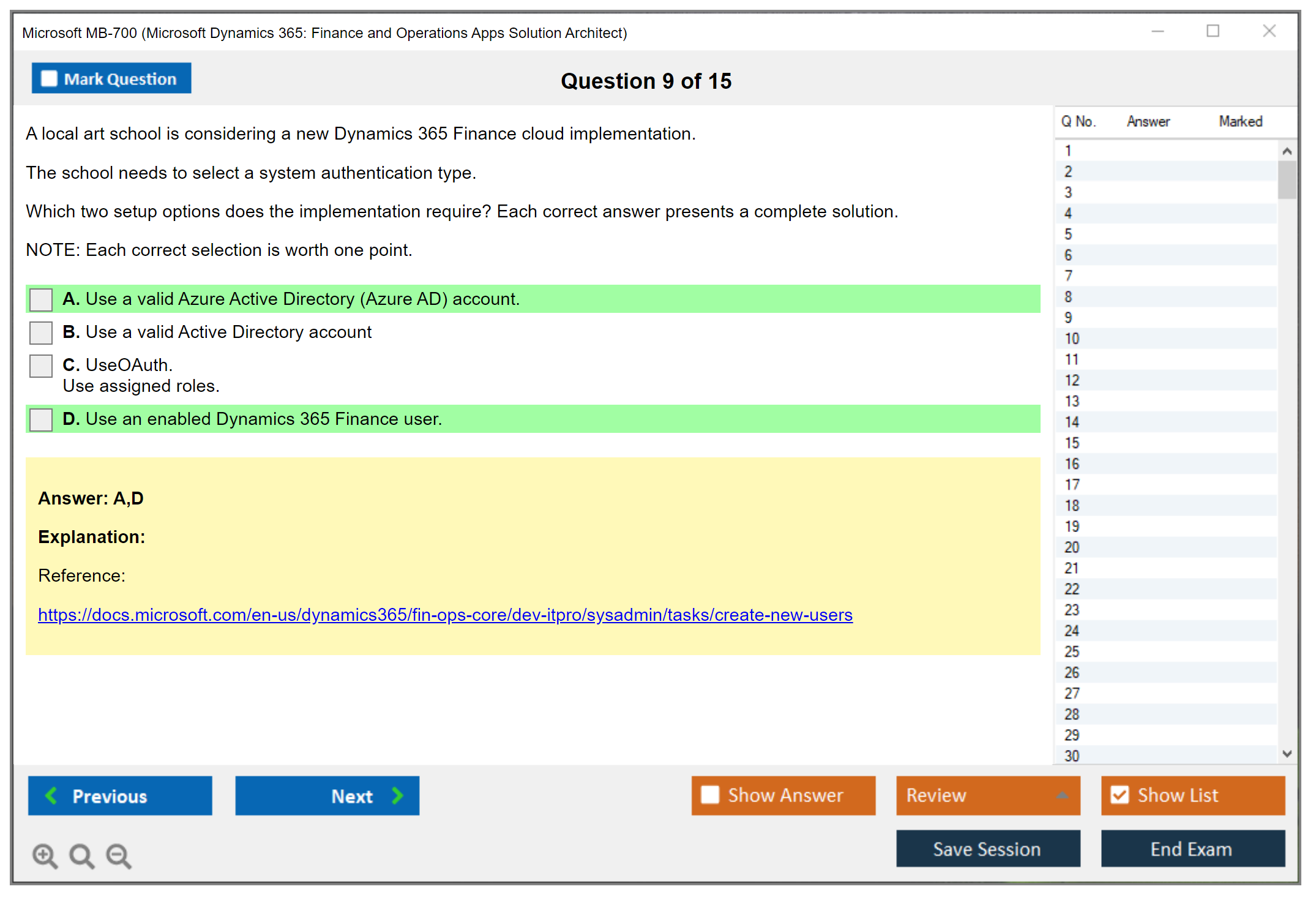Jump to question 22 in list

pos(1072,589)
